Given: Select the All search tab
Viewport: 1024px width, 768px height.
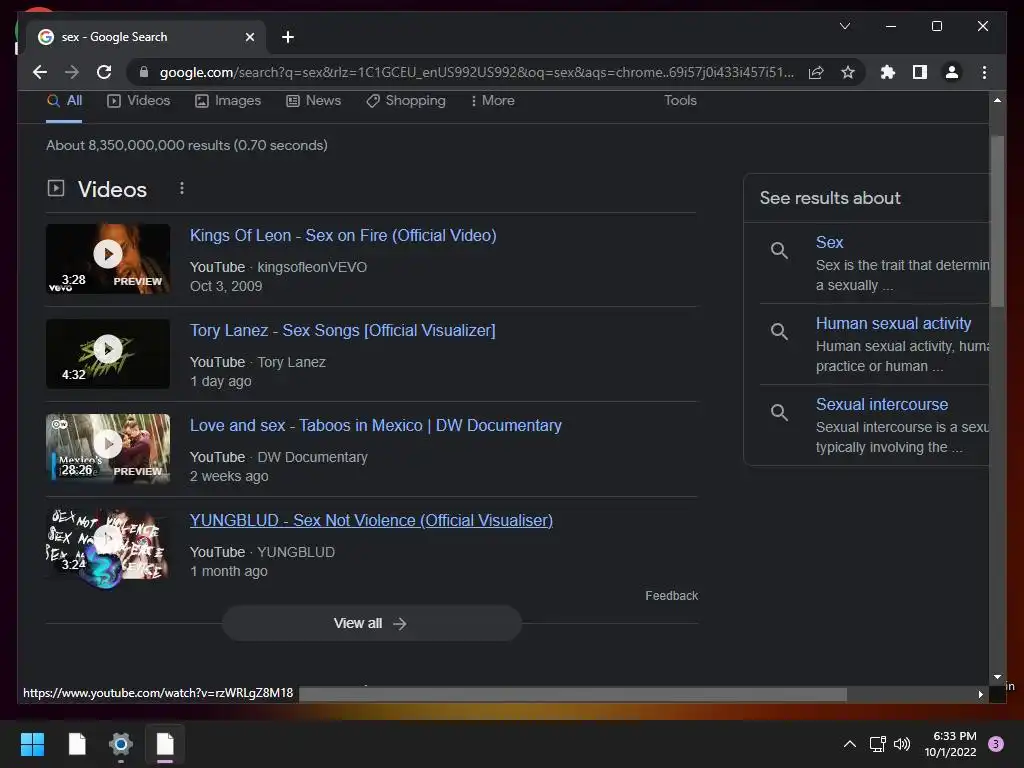Looking at the screenshot, I should [x=65, y=101].
